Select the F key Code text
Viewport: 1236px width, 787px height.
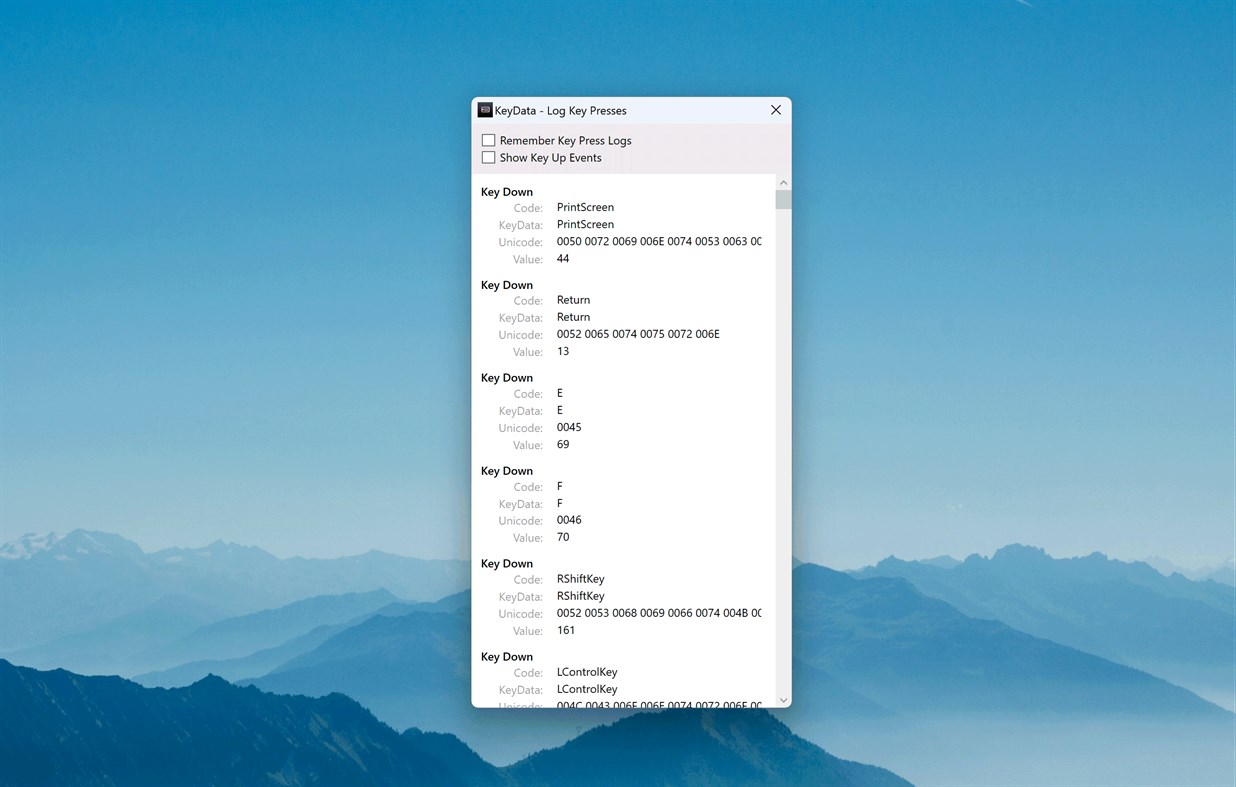point(559,486)
